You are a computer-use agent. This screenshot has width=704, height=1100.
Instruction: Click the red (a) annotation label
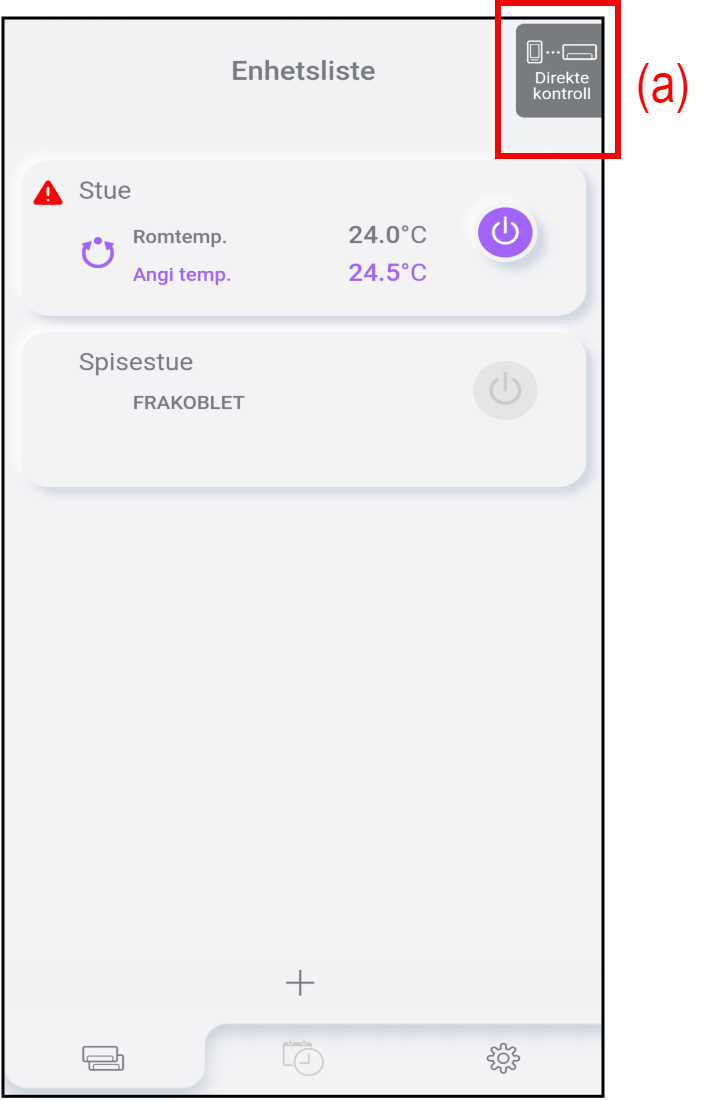coord(663,87)
